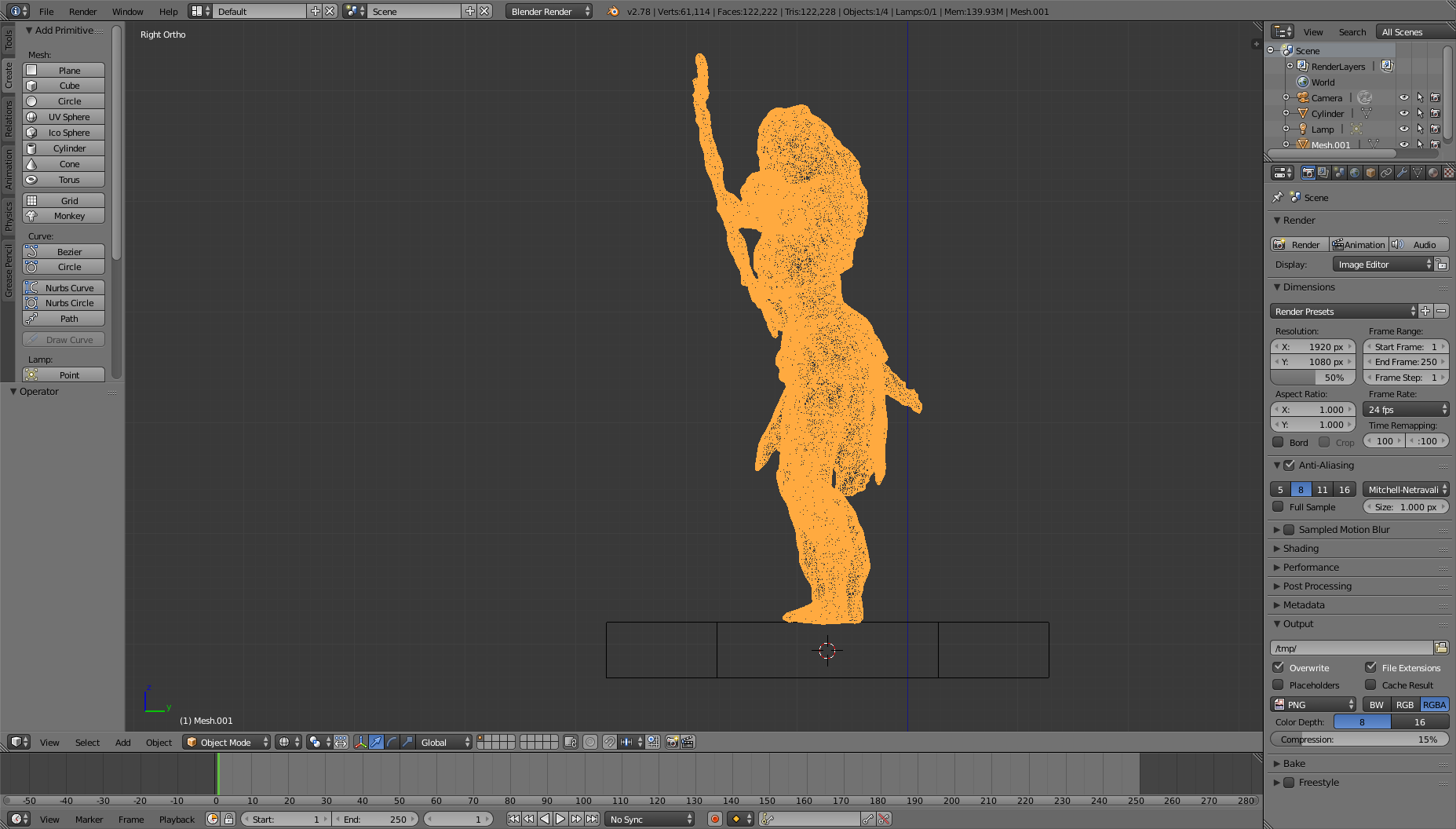
Task: Expand the Performance panel
Action: [1277, 568]
